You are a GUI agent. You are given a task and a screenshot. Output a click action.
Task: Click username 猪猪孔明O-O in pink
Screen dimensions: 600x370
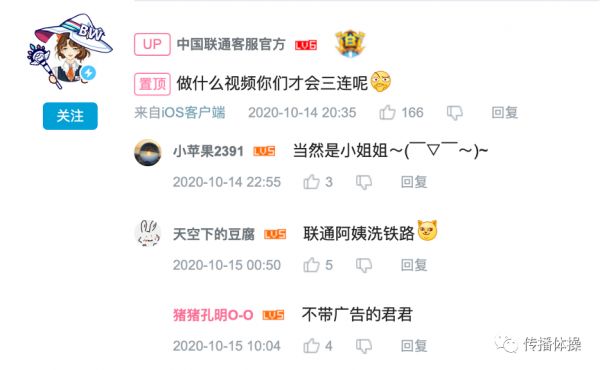(x=213, y=315)
